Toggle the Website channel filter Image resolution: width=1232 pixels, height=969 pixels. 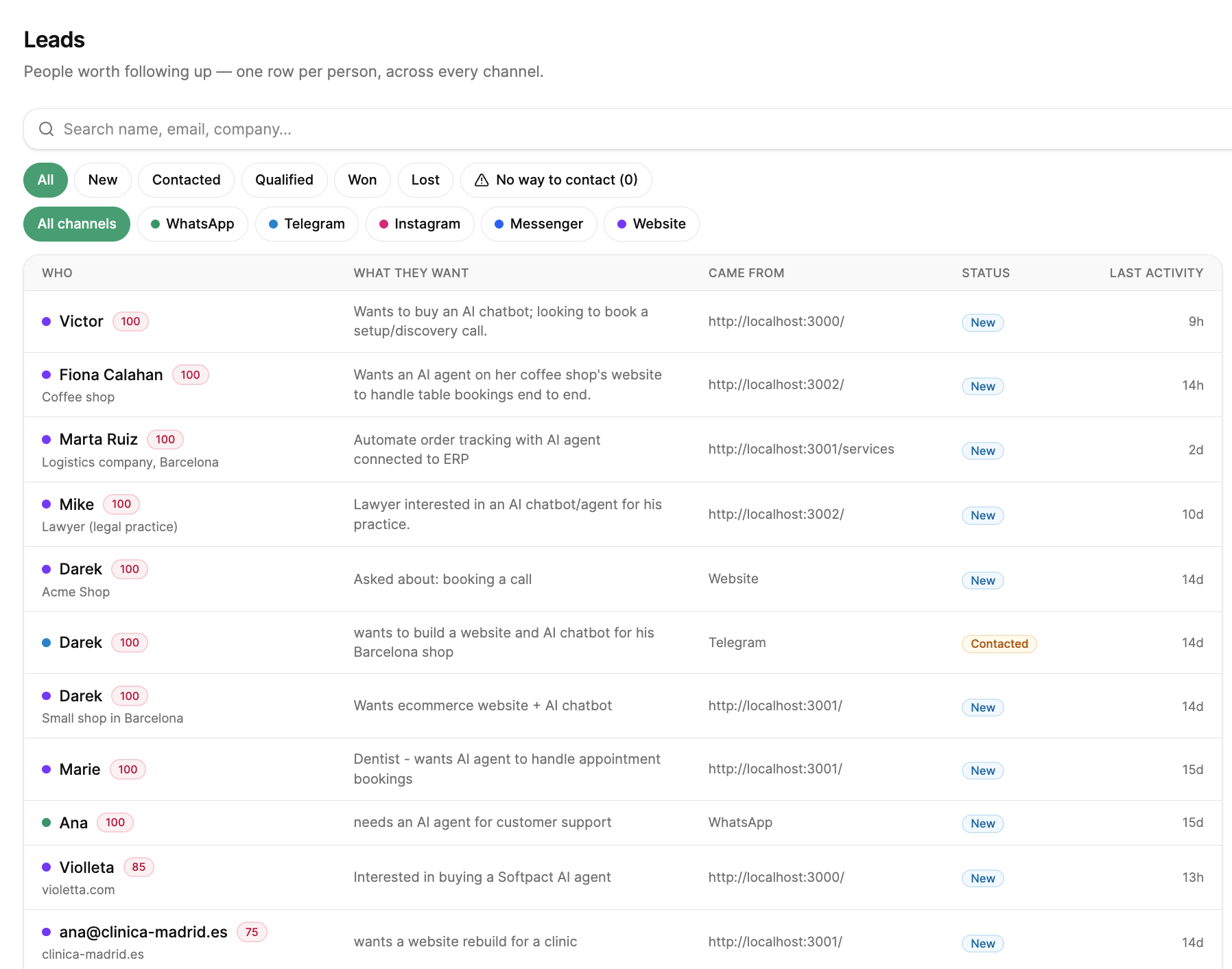(x=651, y=224)
